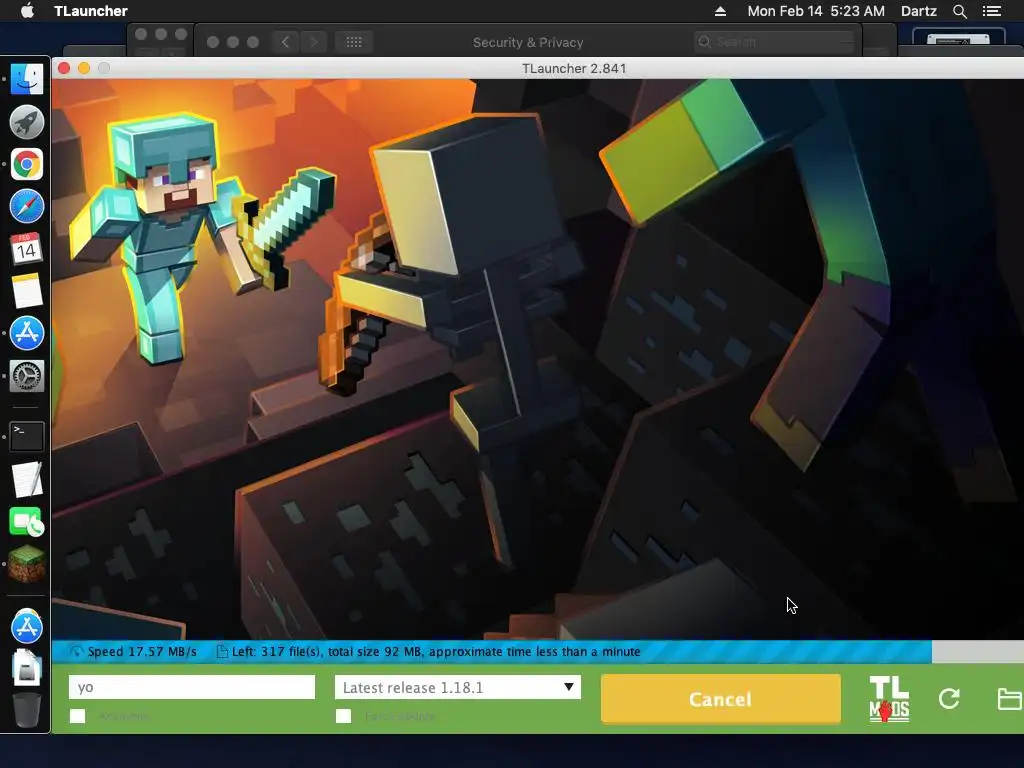This screenshot has height=768, width=1024.
Task: Open App Store icon above System Preferences
Action: tap(27, 333)
